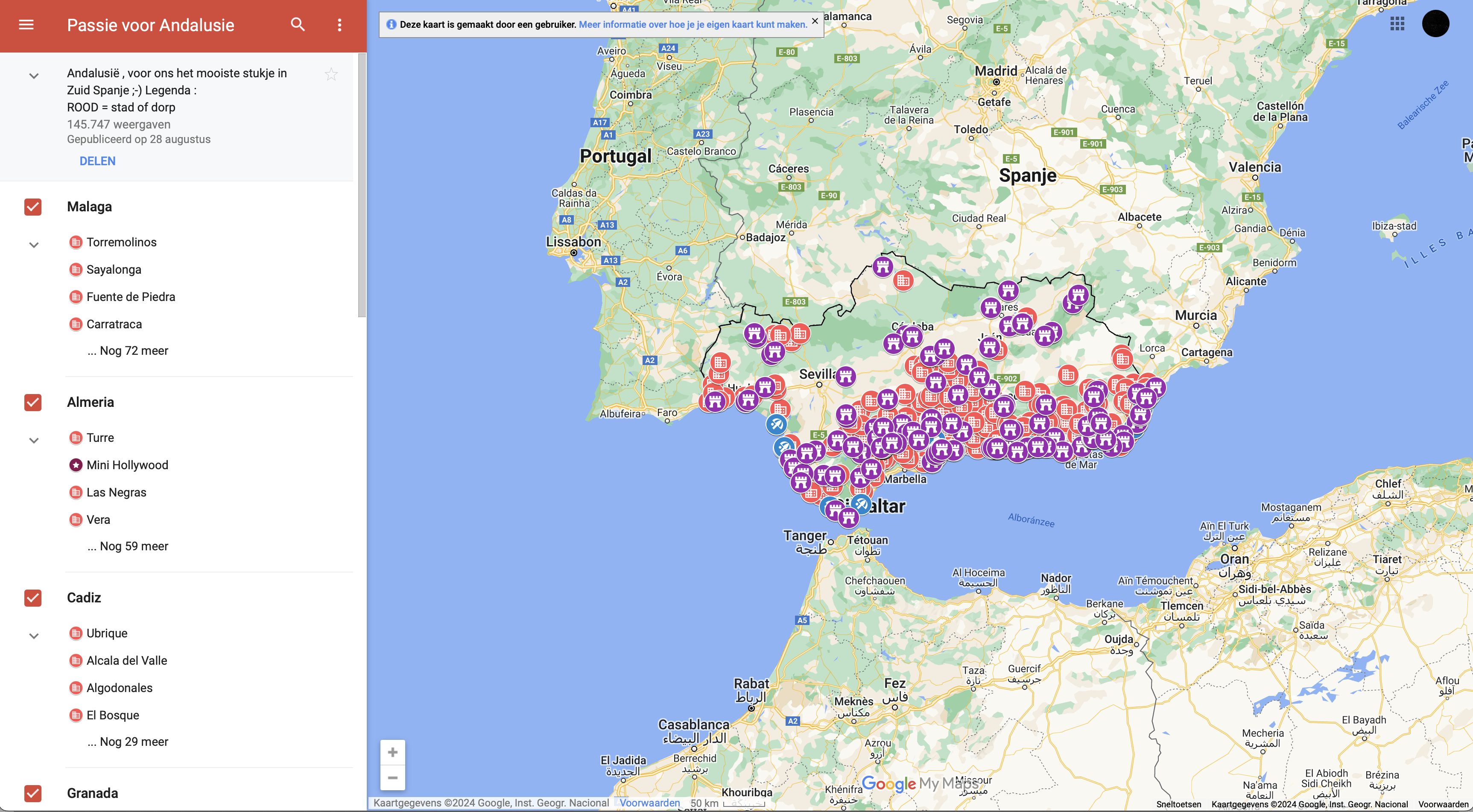Screen dimensions: 1473x812
Task: Uncheck the Malaga layer checkbox
Action: point(33,207)
